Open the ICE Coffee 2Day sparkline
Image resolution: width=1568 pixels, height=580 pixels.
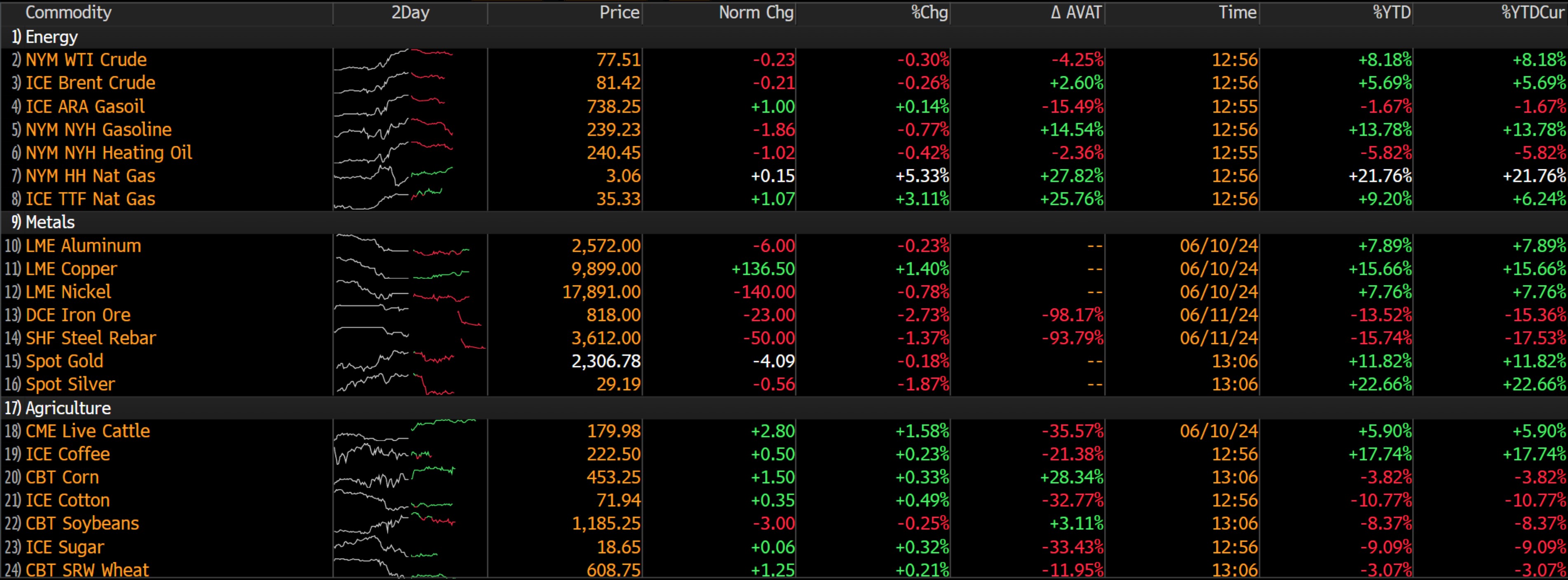coord(383,454)
